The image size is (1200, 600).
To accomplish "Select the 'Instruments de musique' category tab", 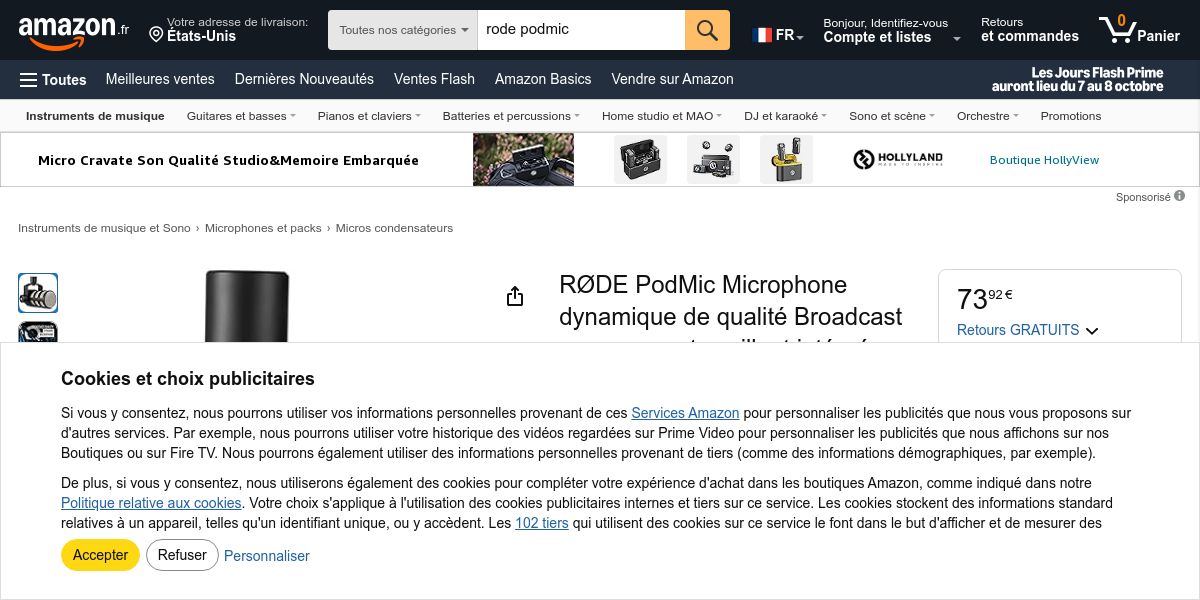I will pyautogui.click(x=95, y=116).
